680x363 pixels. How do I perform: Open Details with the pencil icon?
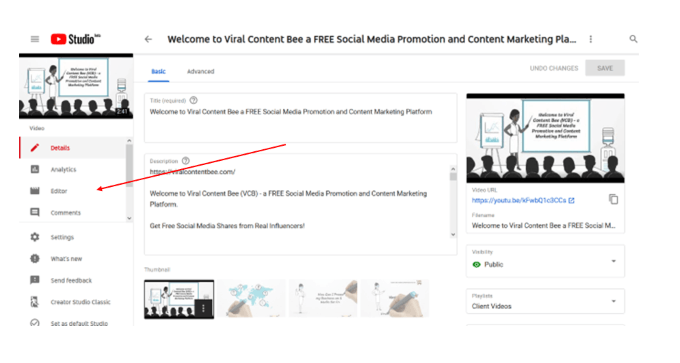[35, 148]
